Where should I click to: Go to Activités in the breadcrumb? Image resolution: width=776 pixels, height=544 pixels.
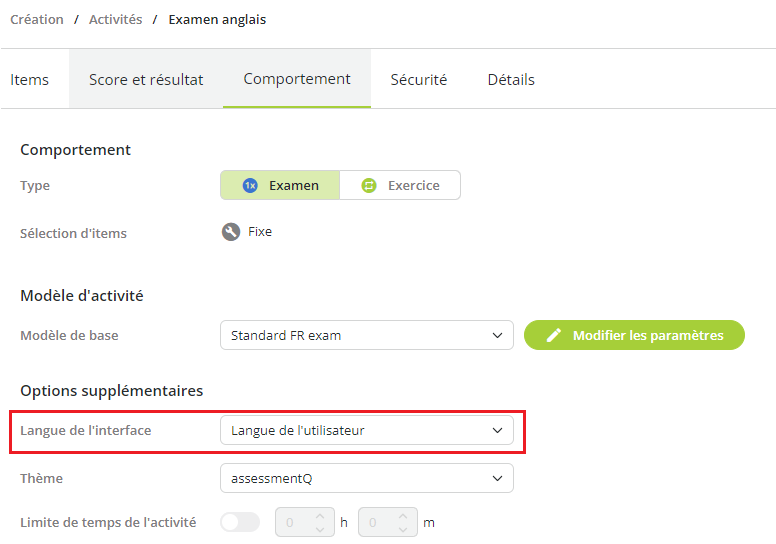pos(115,20)
